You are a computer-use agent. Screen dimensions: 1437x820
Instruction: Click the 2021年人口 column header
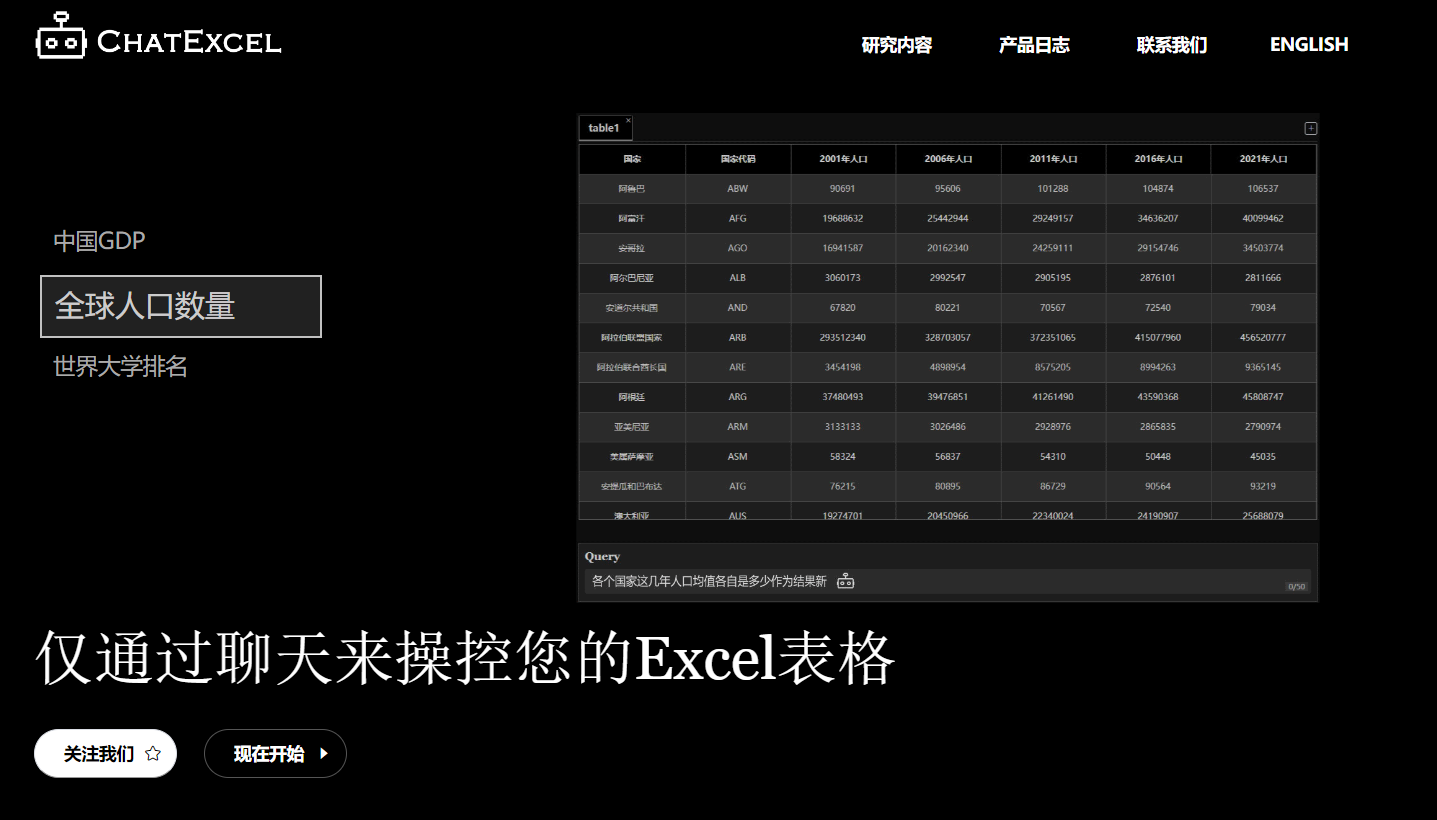pyautogui.click(x=1264, y=159)
